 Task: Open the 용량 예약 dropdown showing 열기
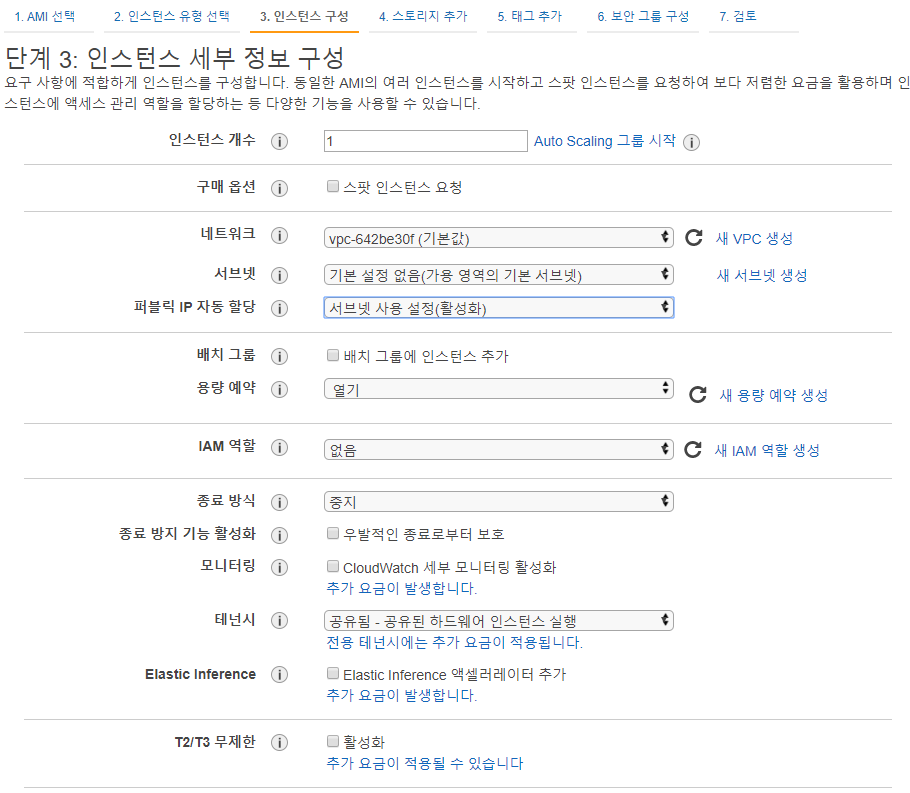click(499, 388)
